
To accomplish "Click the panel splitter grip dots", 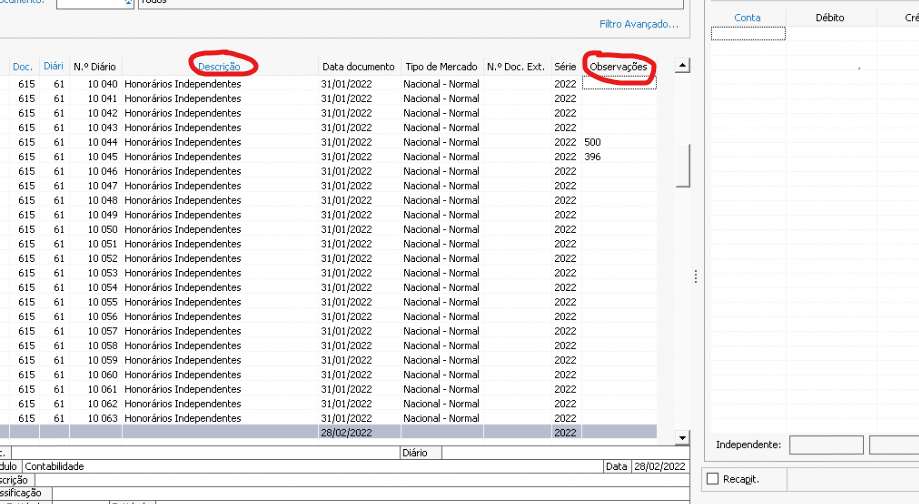I will pyautogui.click(x=695, y=277).
